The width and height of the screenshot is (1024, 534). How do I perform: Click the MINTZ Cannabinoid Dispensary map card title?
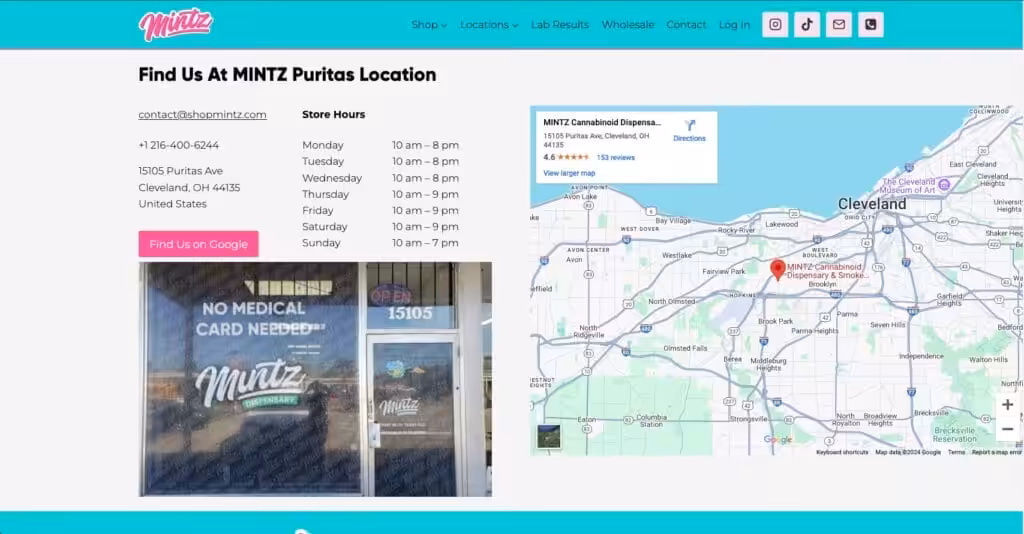point(602,122)
